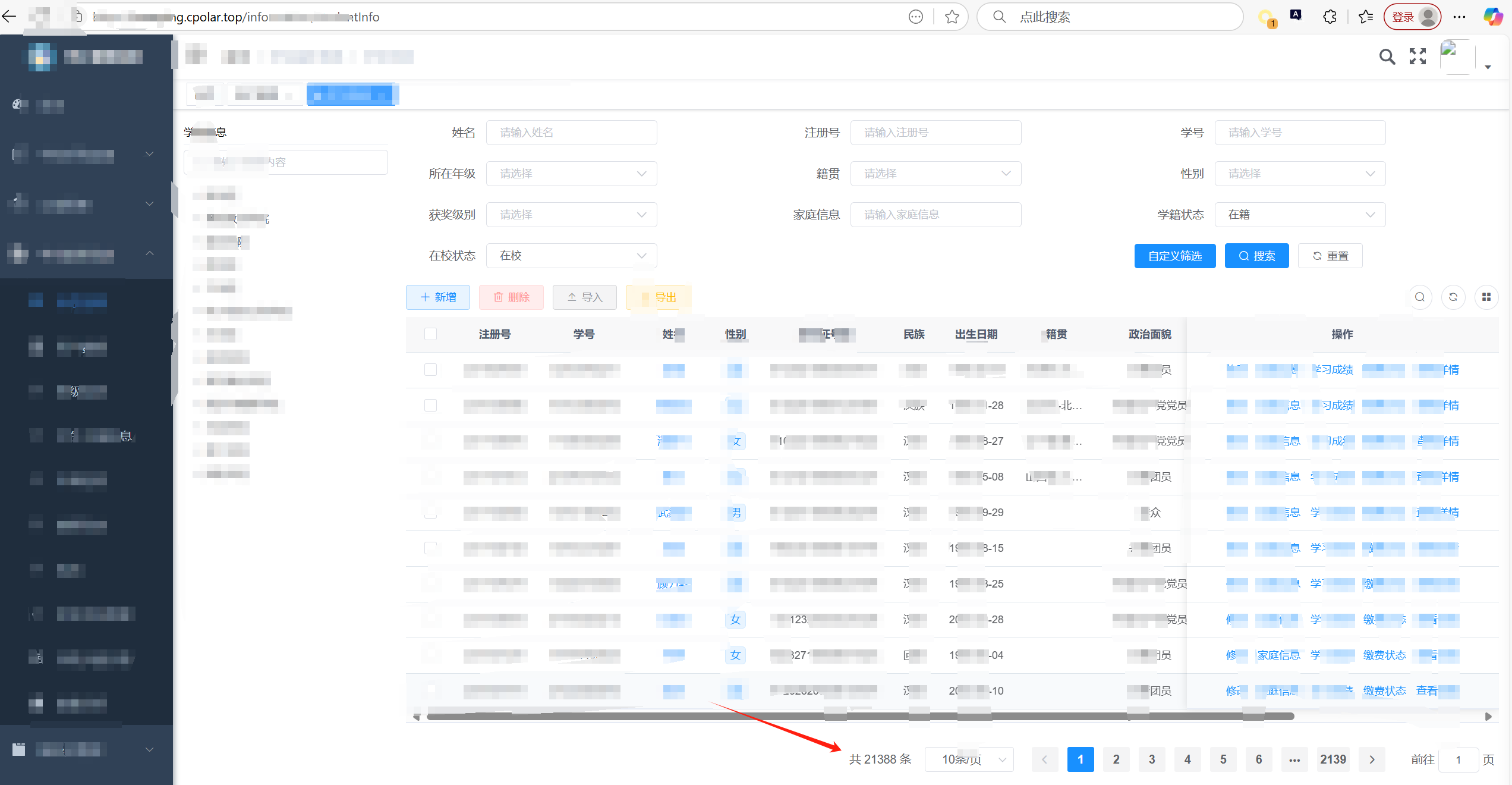1512x785 pixels.
Task: Expand the 学籍状态 dropdown showing 在籍
Action: pos(1300,215)
